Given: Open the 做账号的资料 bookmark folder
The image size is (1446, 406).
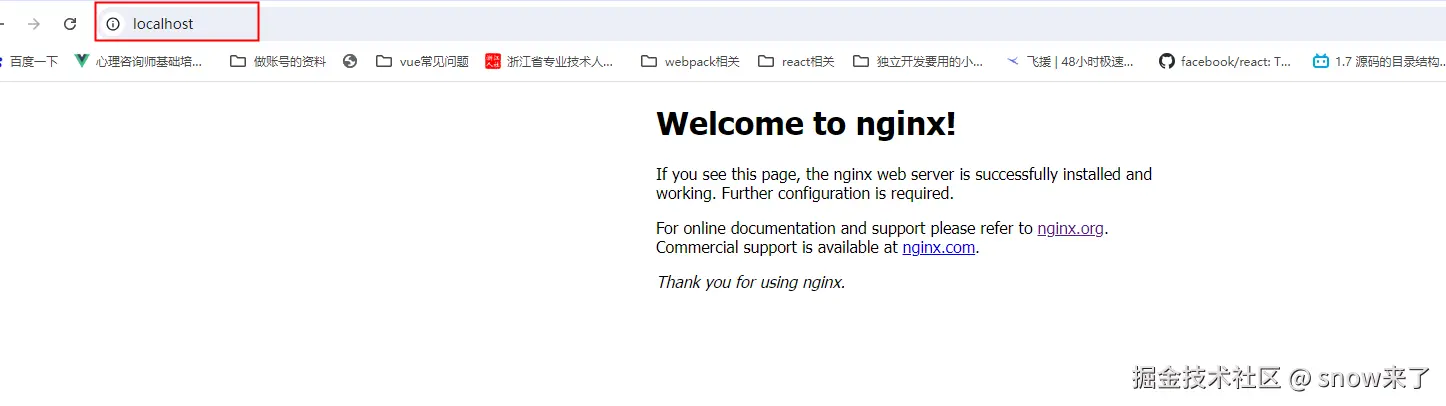Looking at the screenshot, I should point(278,61).
